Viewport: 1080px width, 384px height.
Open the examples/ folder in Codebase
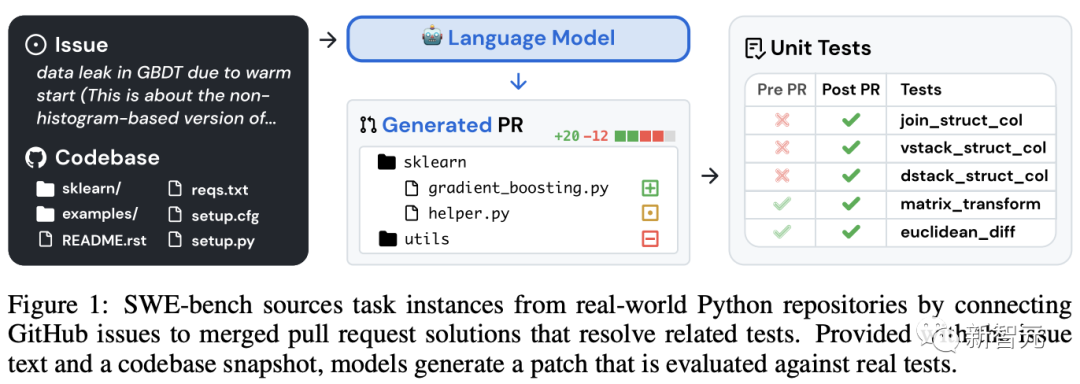coord(87,213)
